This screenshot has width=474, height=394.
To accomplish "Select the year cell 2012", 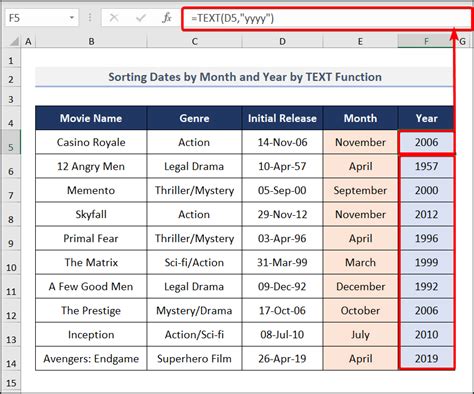I will (x=426, y=214).
